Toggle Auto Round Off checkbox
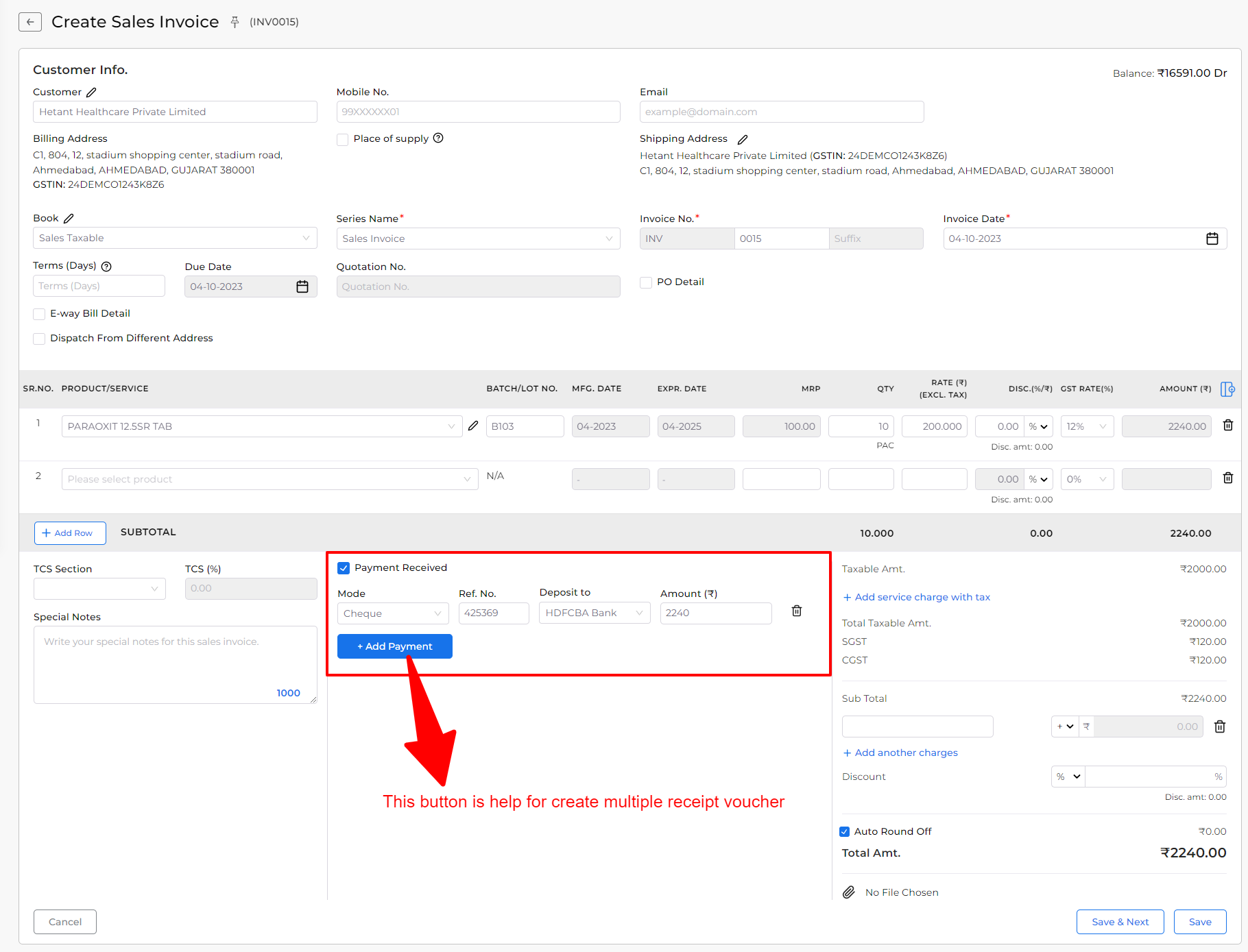The width and height of the screenshot is (1248, 952). (845, 831)
